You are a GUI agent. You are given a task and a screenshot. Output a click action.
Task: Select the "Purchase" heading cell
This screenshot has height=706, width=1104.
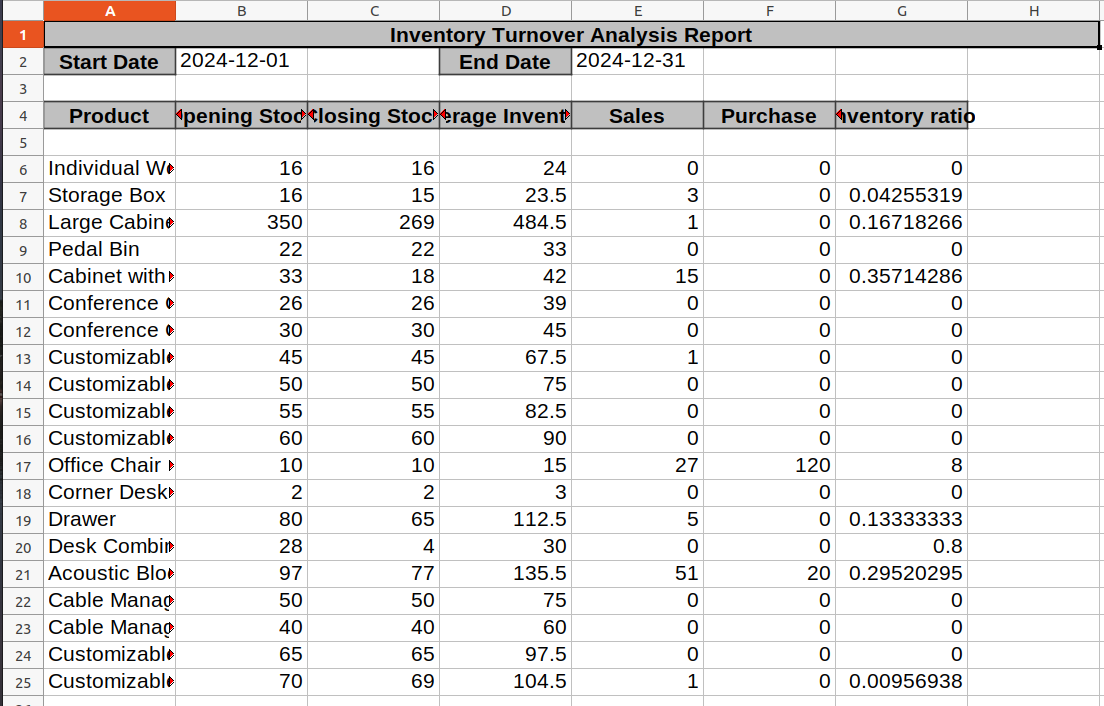[769, 115]
